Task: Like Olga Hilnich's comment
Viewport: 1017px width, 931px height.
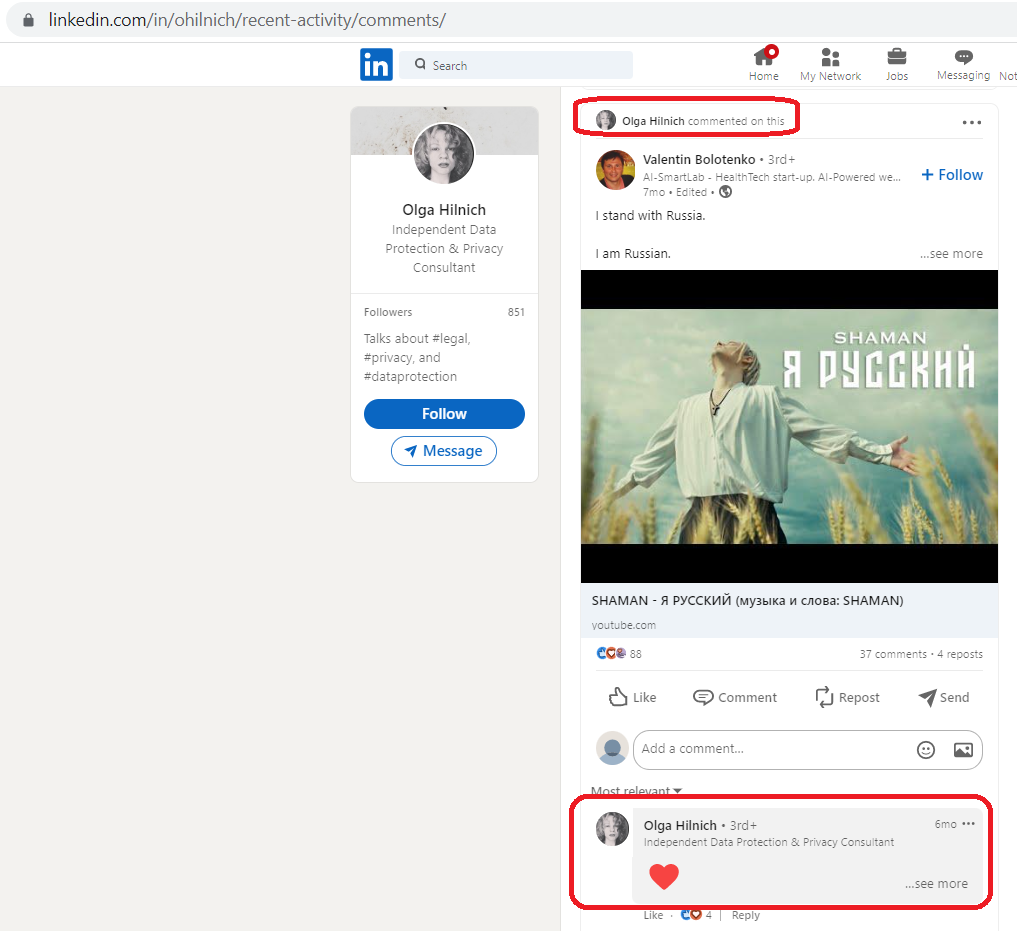Action: [x=653, y=915]
